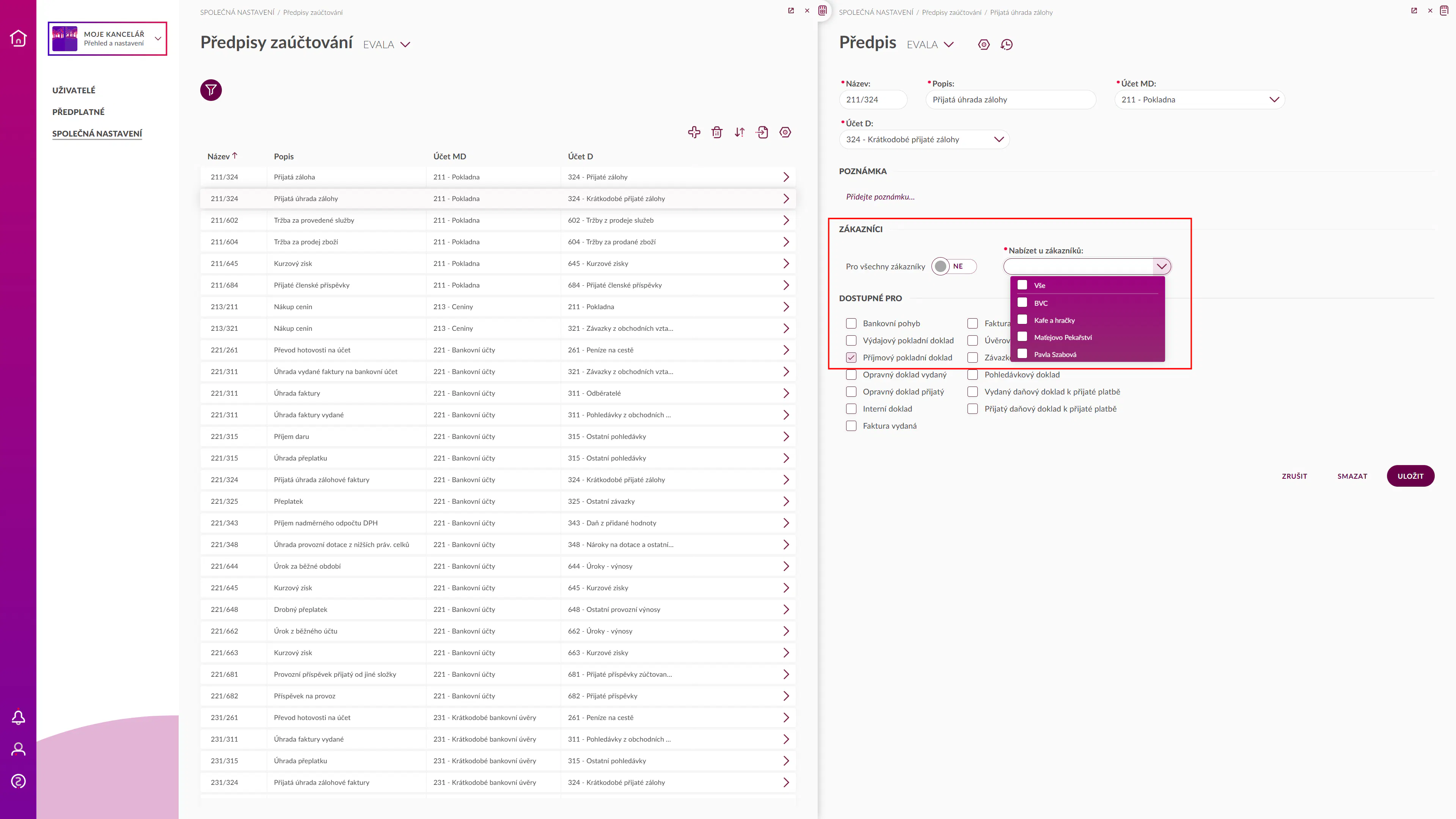Image resolution: width=1456 pixels, height=819 pixels.
Task: Enable the Bankovní pohyb checkbox
Action: (x=851, y=323)
